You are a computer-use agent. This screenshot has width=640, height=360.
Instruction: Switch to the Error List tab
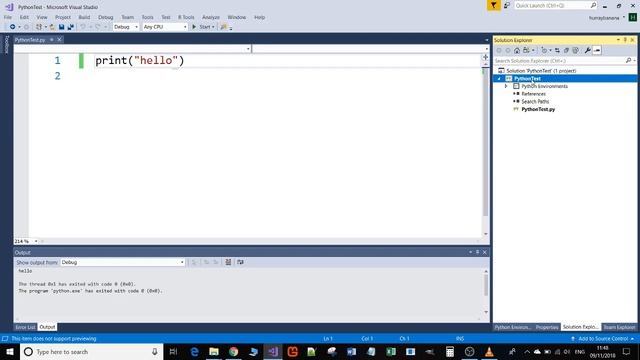(x=25, y=327)
